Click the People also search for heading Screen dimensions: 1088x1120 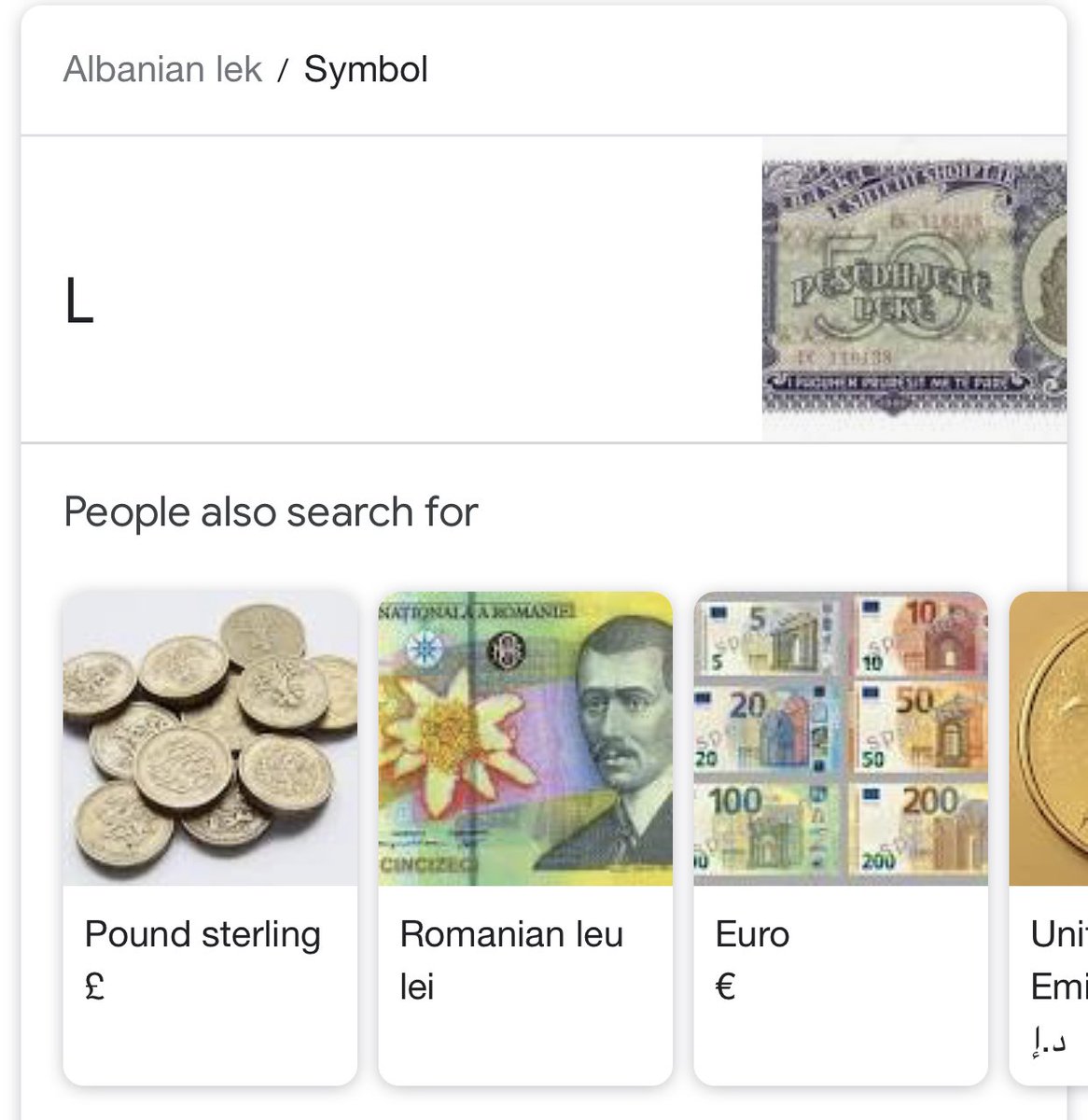tap(271, 511)
